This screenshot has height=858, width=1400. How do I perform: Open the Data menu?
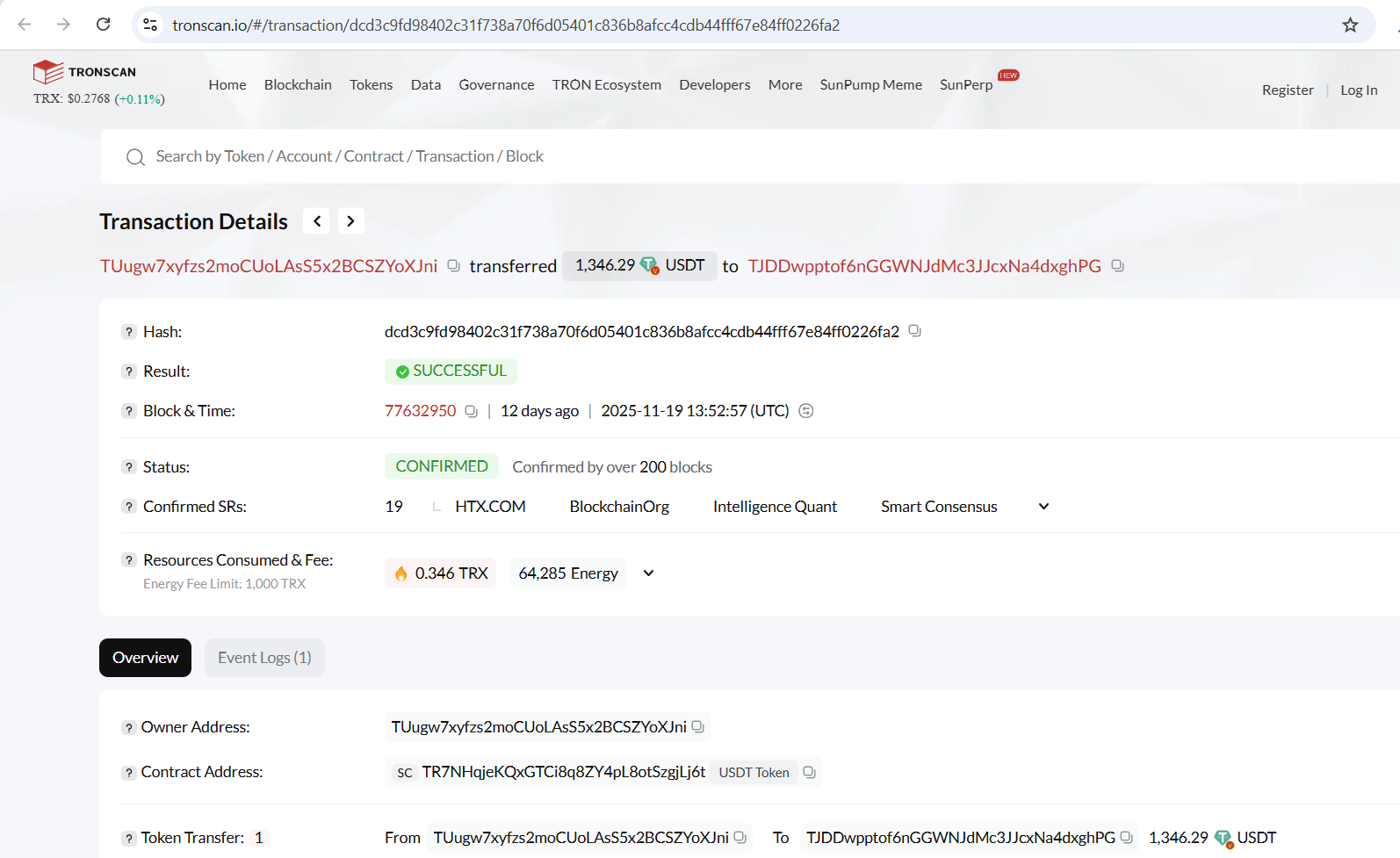point(426,84)
